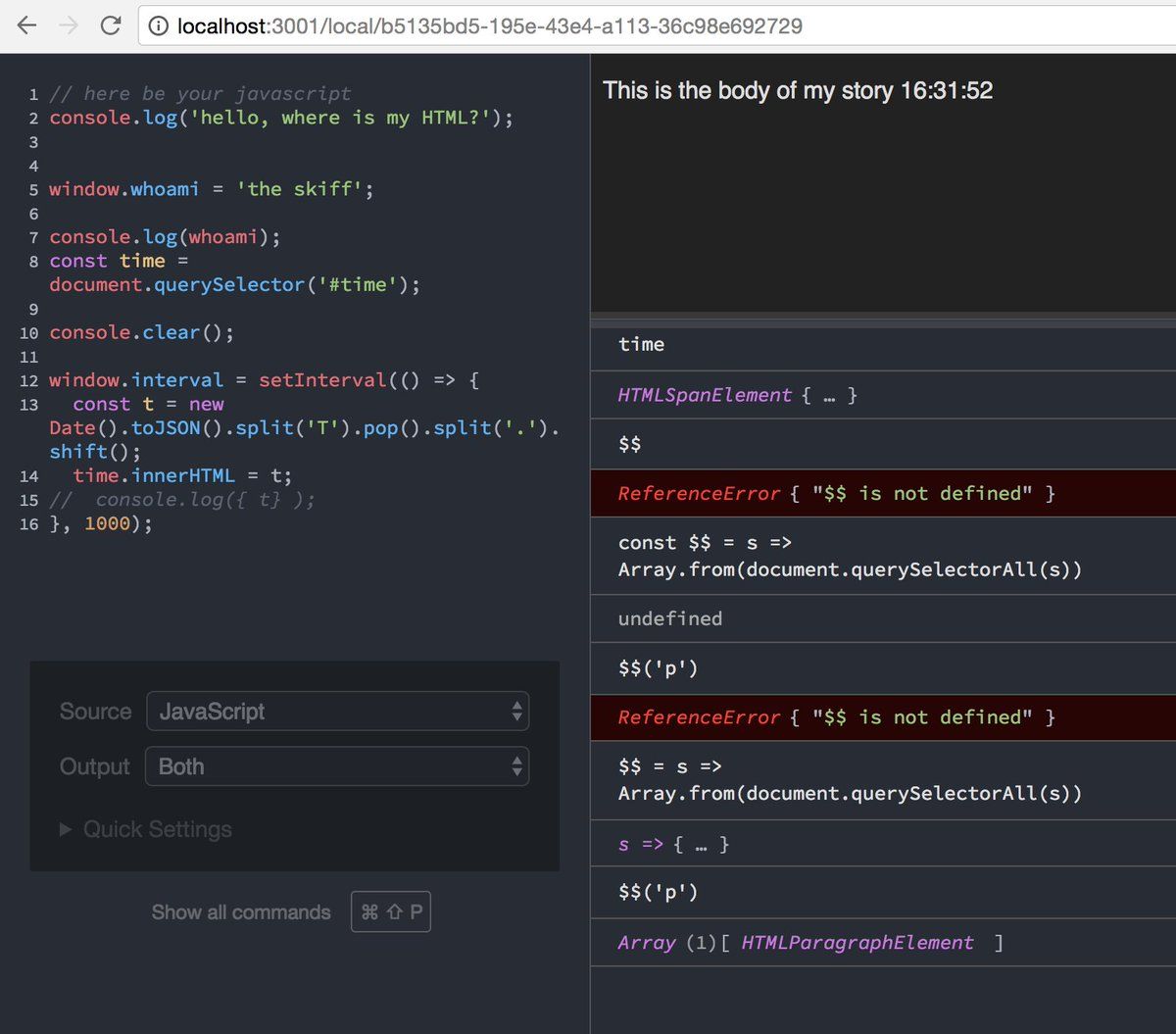Click the rendered story text in the preview
Image resolution: width=1176 pixels, height=1034 pixels.
click(798, 91)
